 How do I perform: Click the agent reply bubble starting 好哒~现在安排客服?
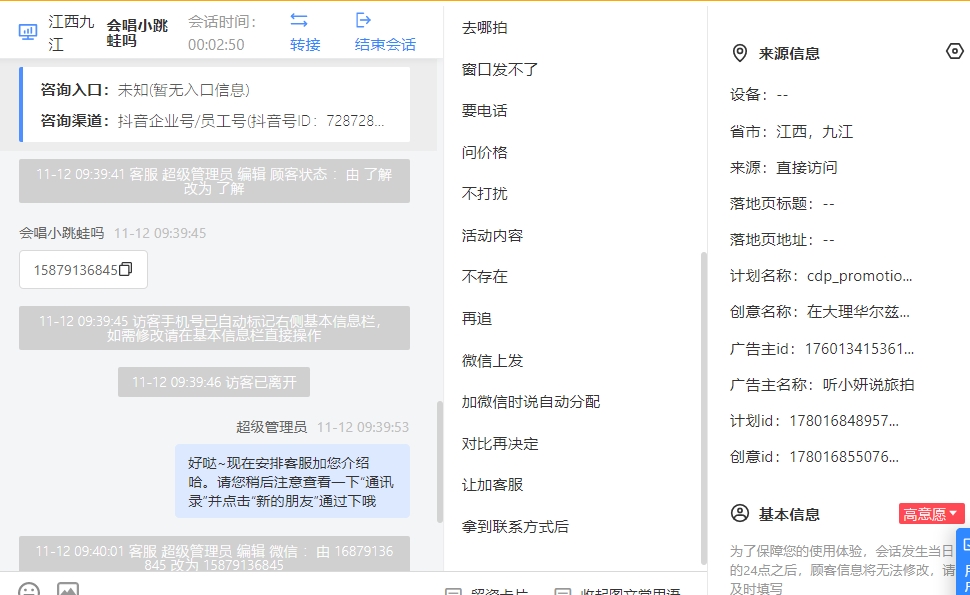[292, 481]
